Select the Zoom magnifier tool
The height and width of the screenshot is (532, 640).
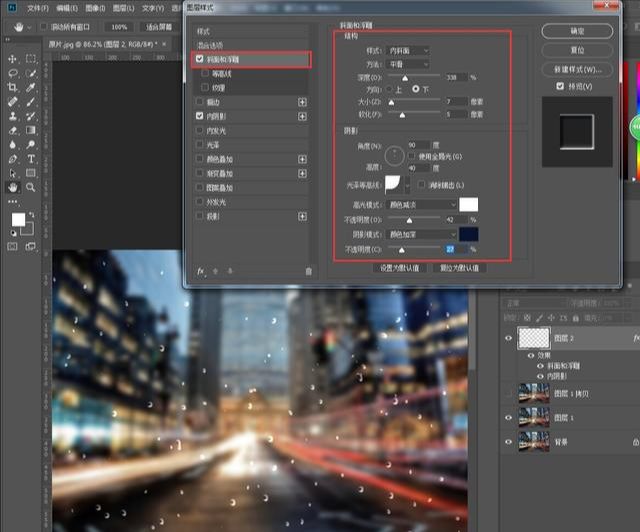point(31,187)
